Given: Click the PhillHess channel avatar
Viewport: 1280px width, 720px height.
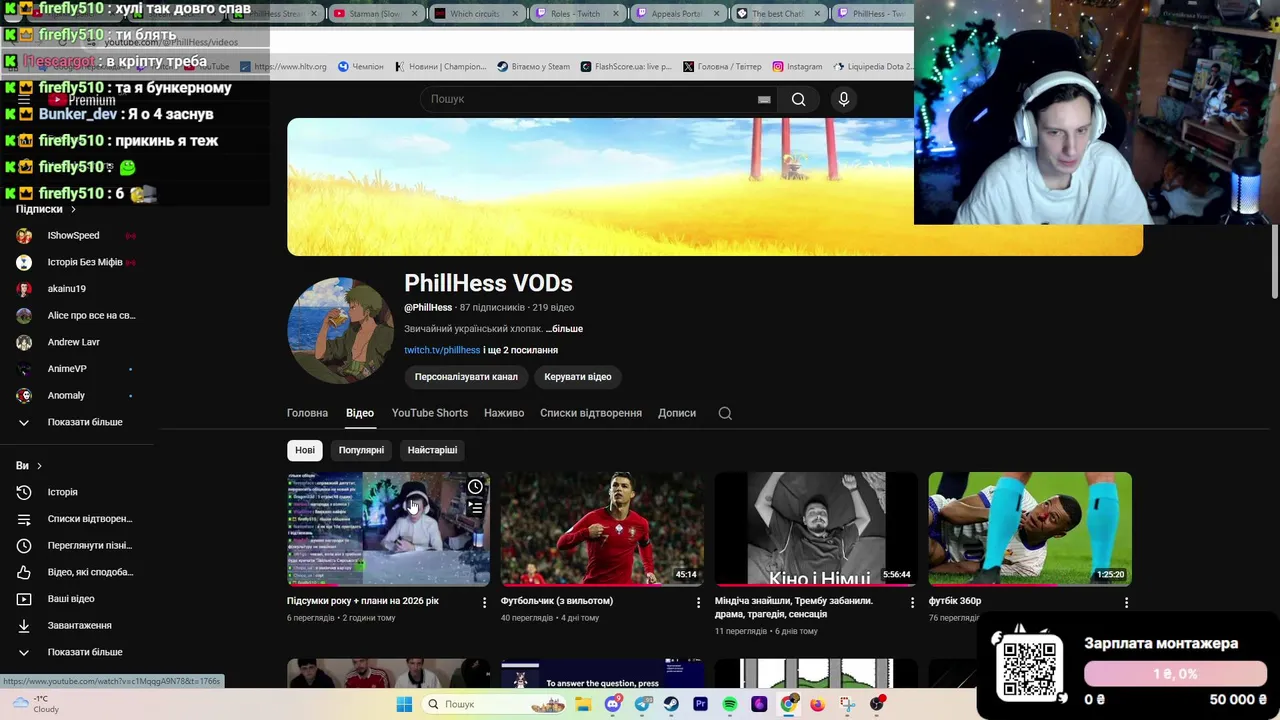Looking at the screenshot, I should [x=340, y=330].
